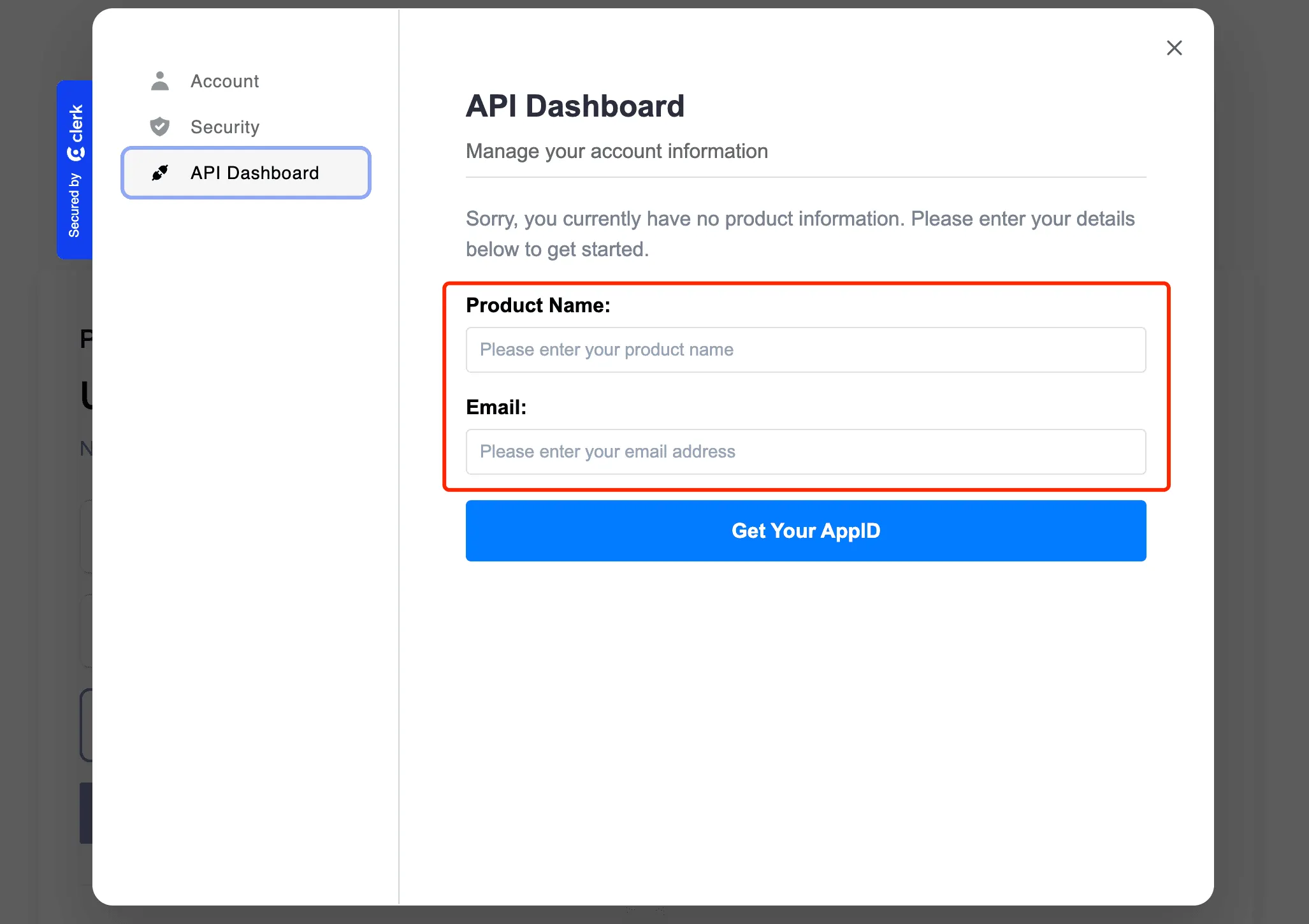Dismiss the API Dashboard popup via the X
This screenshot has height=924, width=1309.
point(1175,48)
